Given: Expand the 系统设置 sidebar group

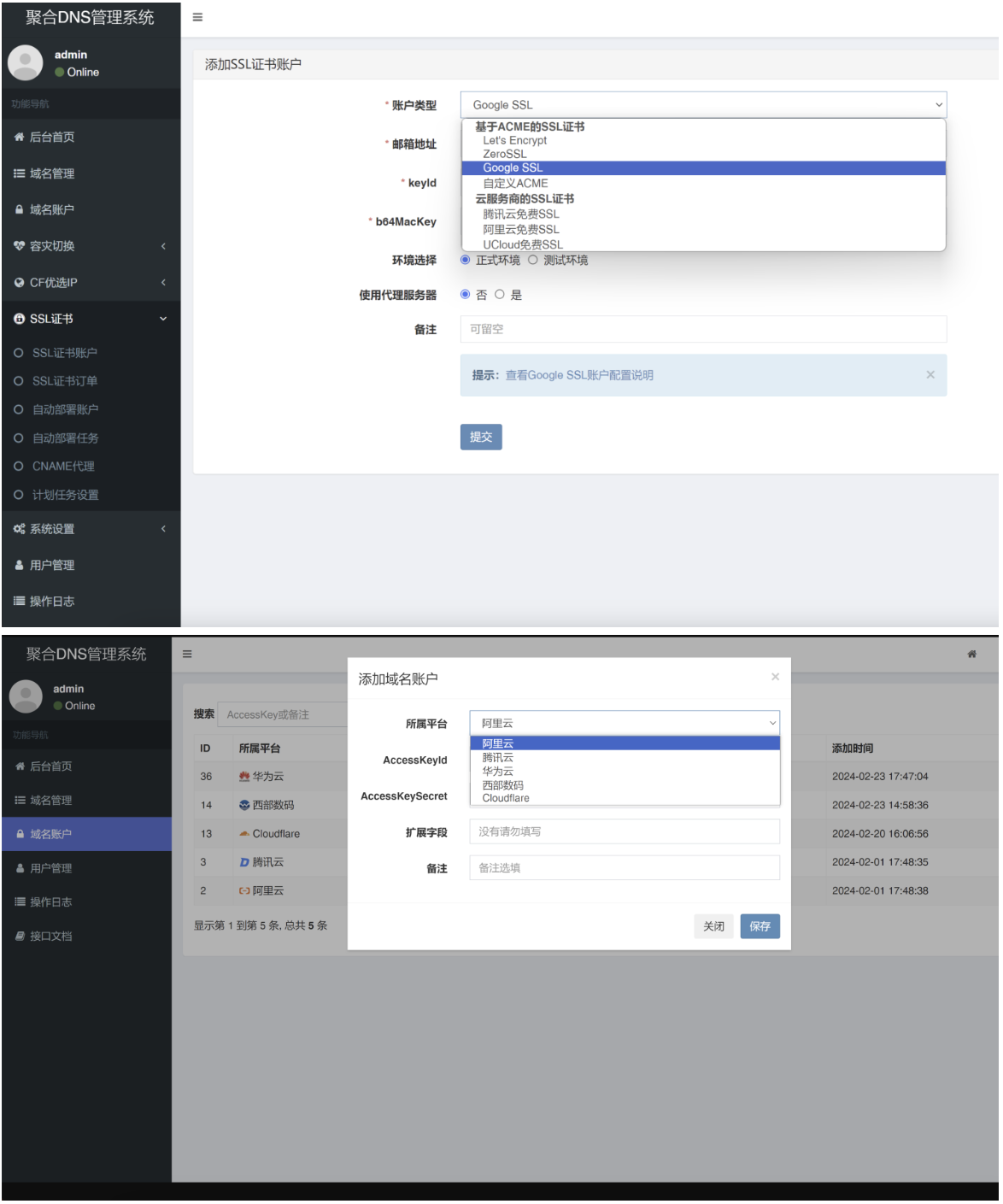Looking at the screenshot, I should click(x=91, y=529).
